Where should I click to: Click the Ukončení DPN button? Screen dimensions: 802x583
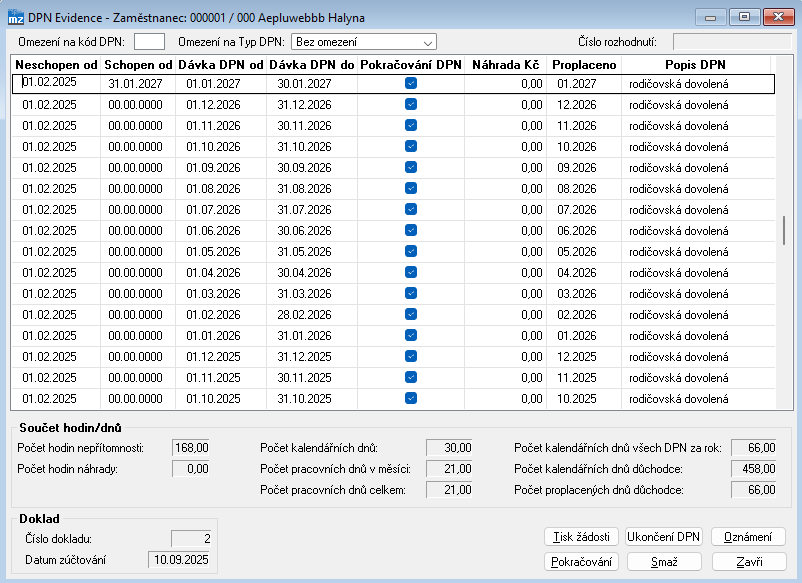(663, 537)
